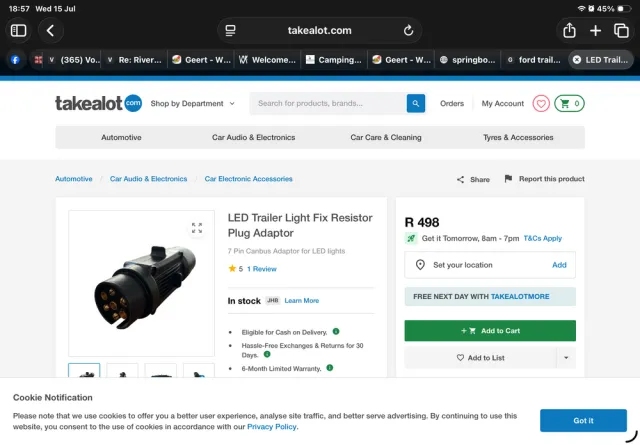Expand the Shop by Department dropdown
640x445 pixels.
(193, 104)
